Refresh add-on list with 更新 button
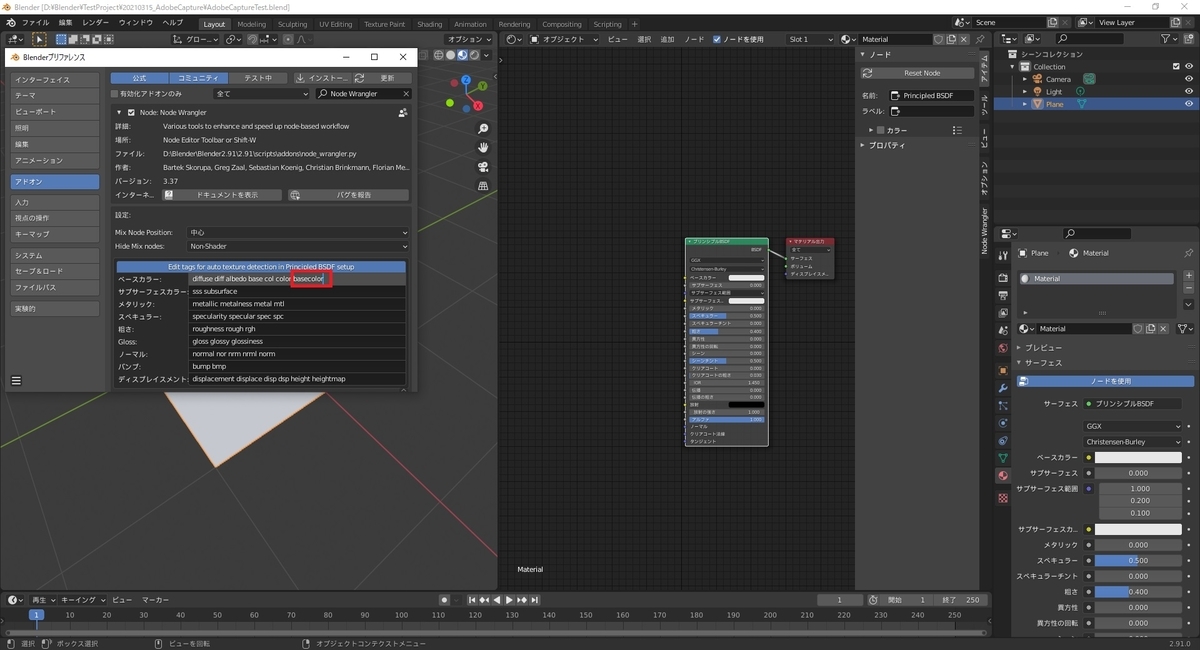The height and width of the screenshot is (650, 1200). (x=382, y=78)
